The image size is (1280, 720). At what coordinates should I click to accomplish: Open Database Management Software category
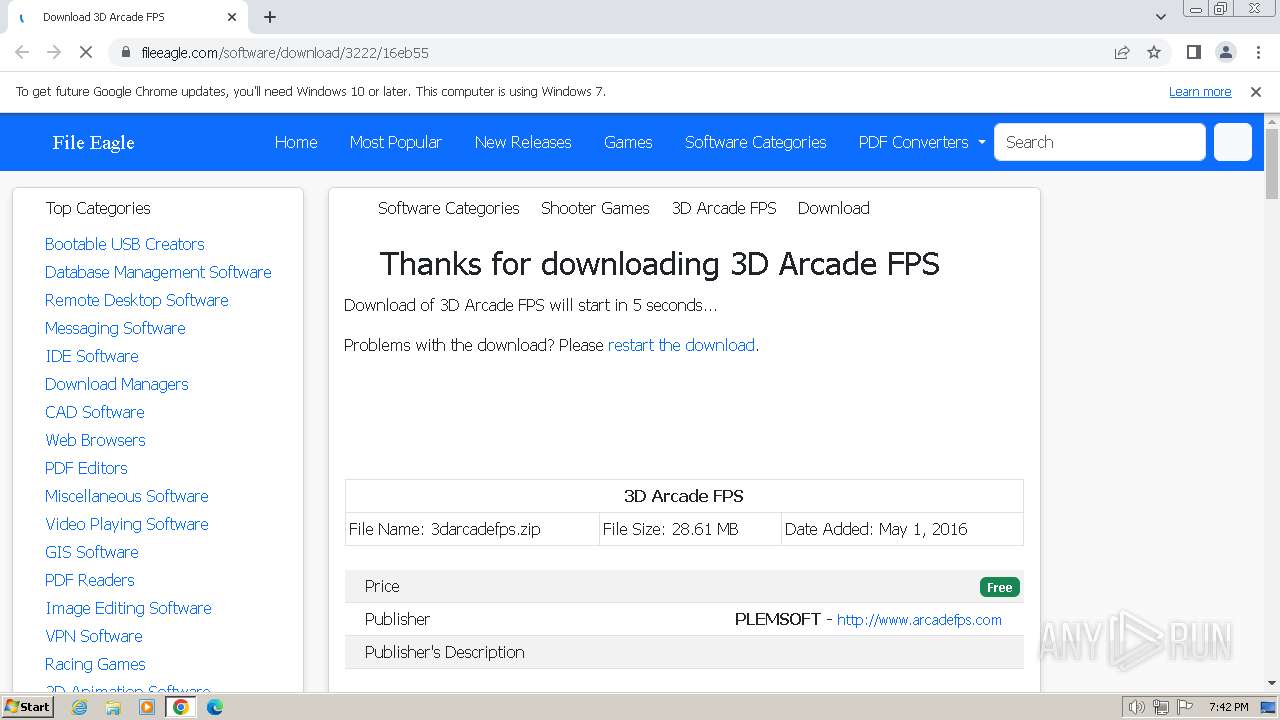[158, 272]
